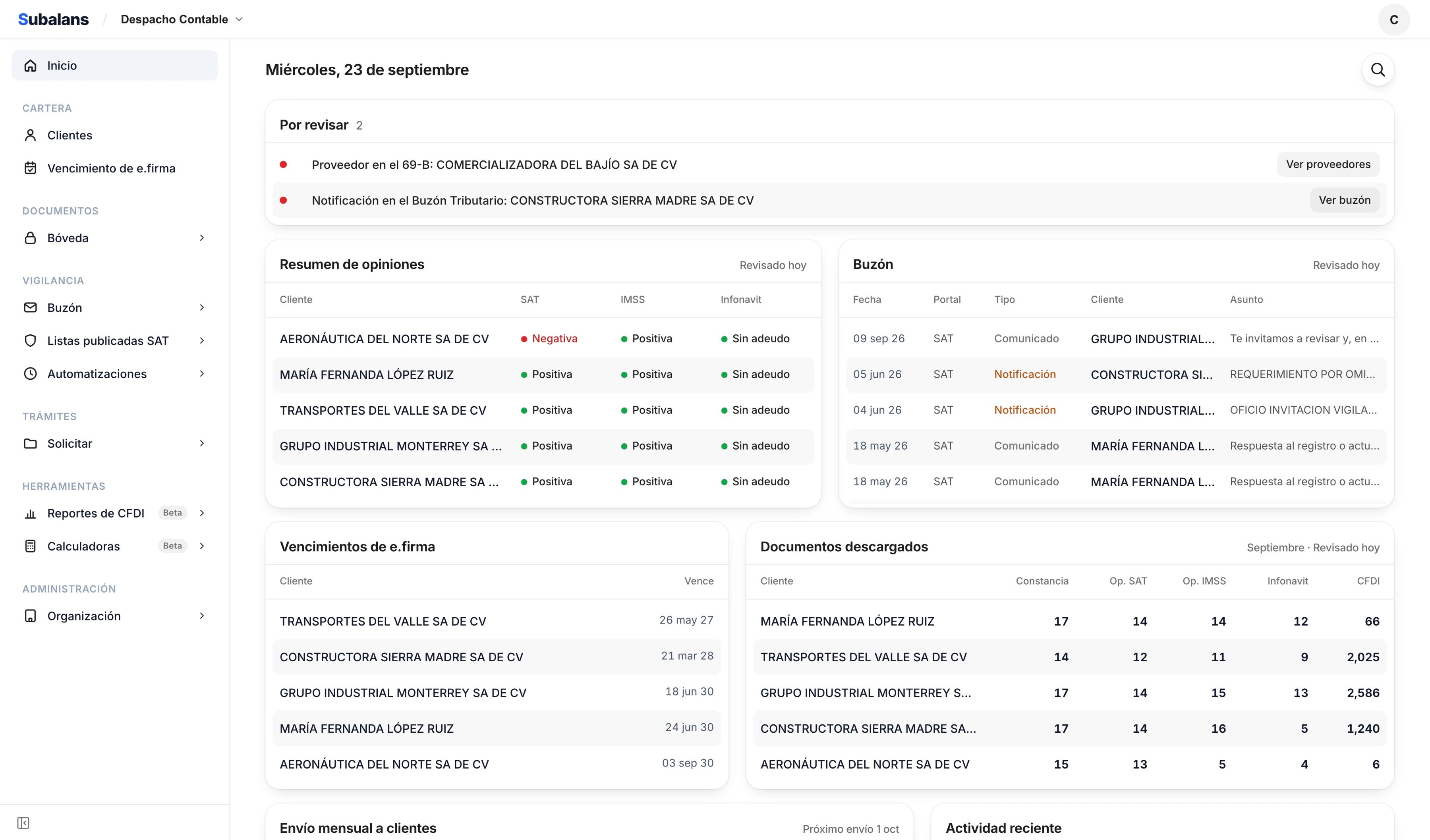Image resolution: width=1430 pixels, height=840 pixels.
Task: Click the Buzón card title
Action: [x=873, y=265]
